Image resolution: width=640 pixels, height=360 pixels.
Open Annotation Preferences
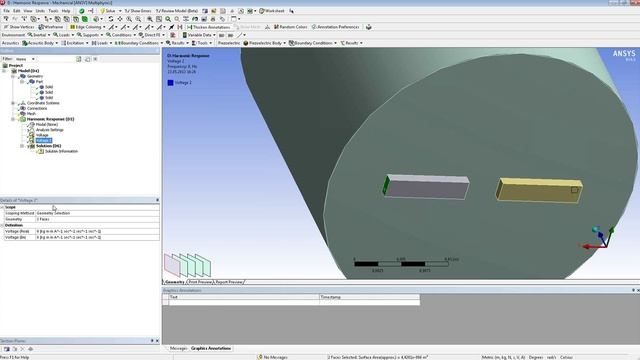(336, 27)
